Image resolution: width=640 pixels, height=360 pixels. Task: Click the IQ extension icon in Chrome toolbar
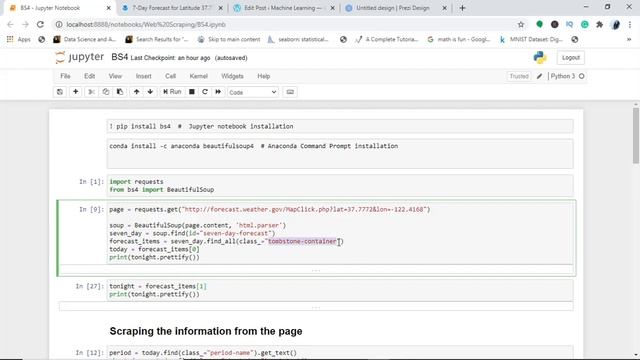[x=569, y=24]
